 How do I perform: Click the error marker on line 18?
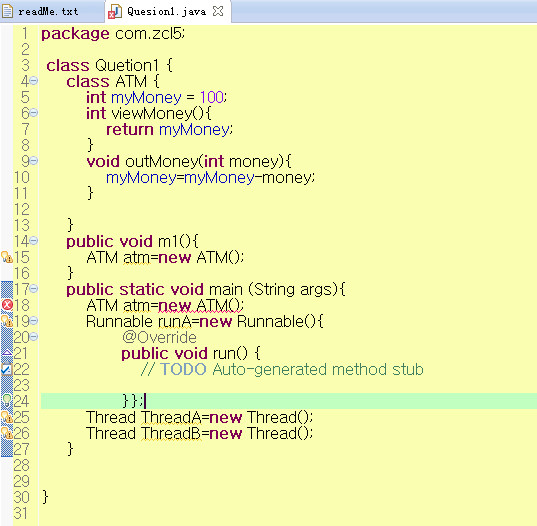tap(7, 304)
